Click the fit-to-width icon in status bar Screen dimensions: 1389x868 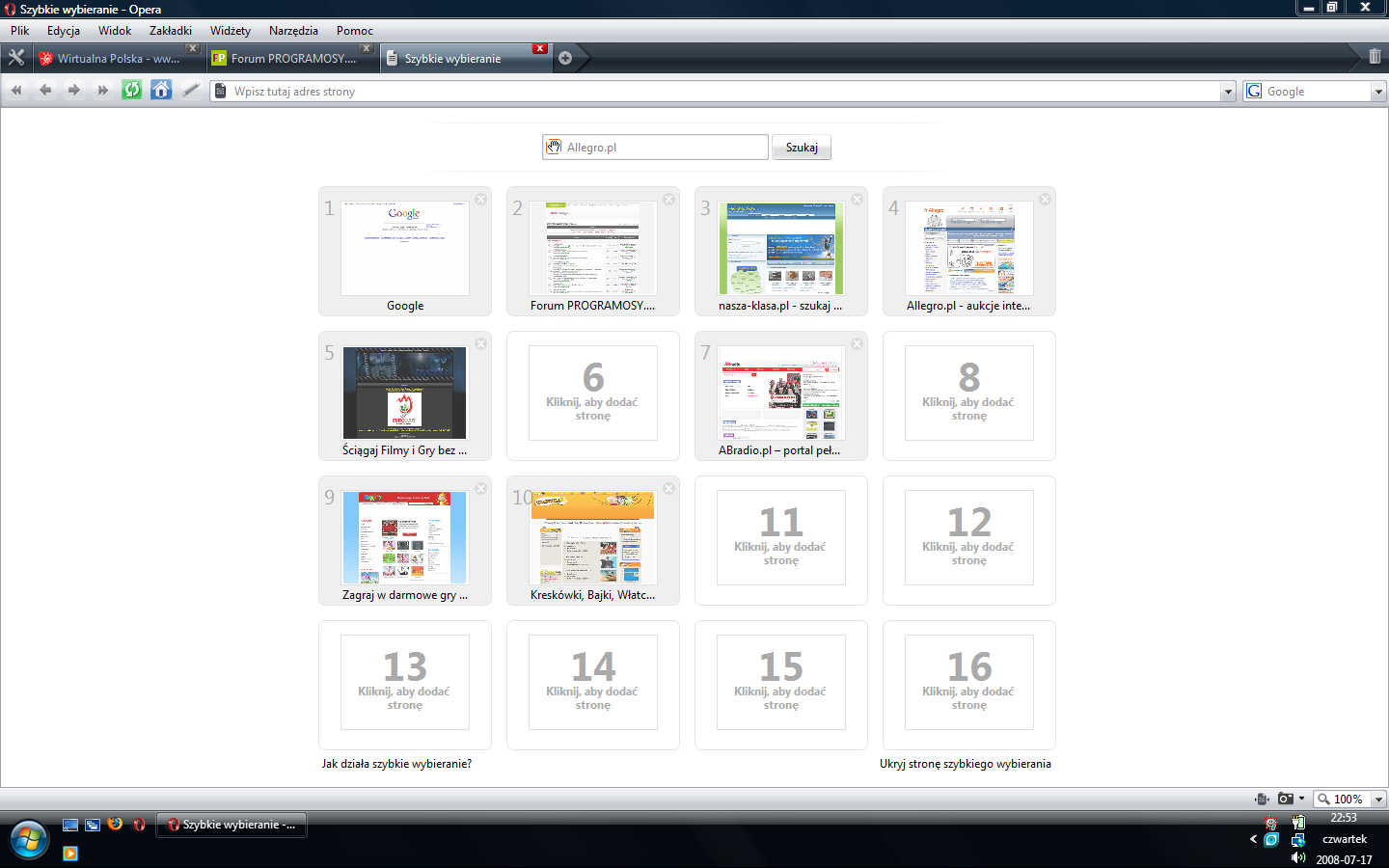[1262, 799]
